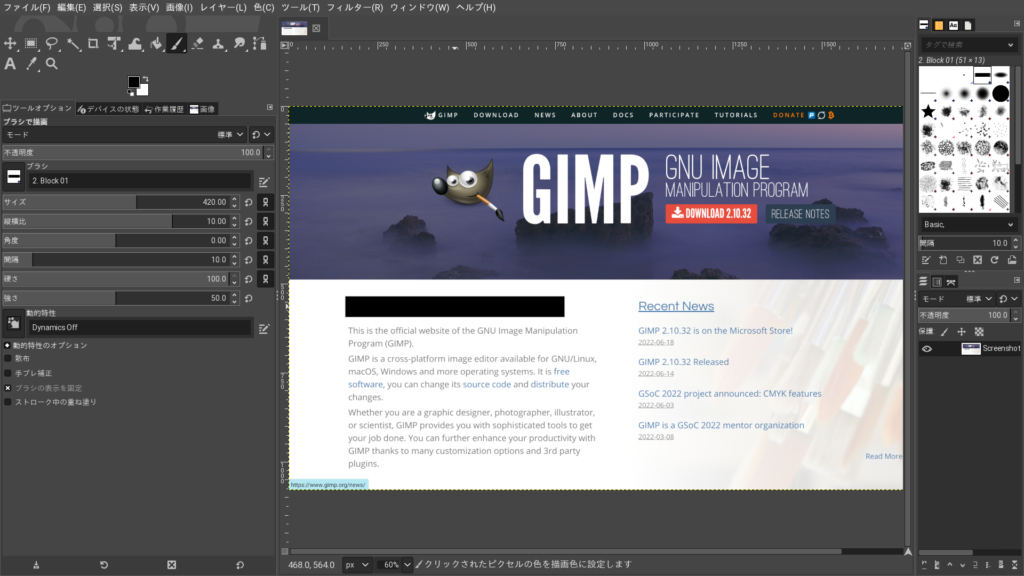Select the black star brush thumbnail
Screen dimensions: 1024x576
coord(928,110)
